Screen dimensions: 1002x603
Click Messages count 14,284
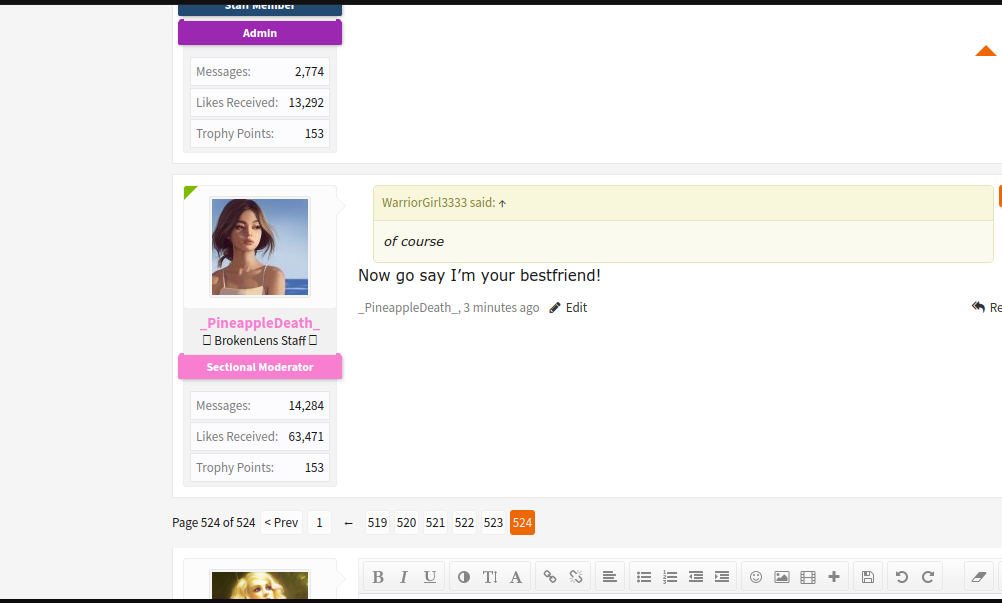(306, 406)
